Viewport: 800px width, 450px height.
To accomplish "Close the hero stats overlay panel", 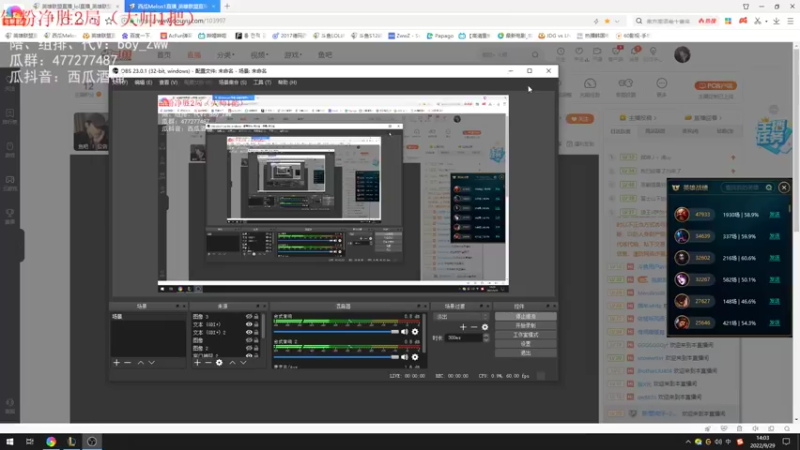I will point(784,187).
